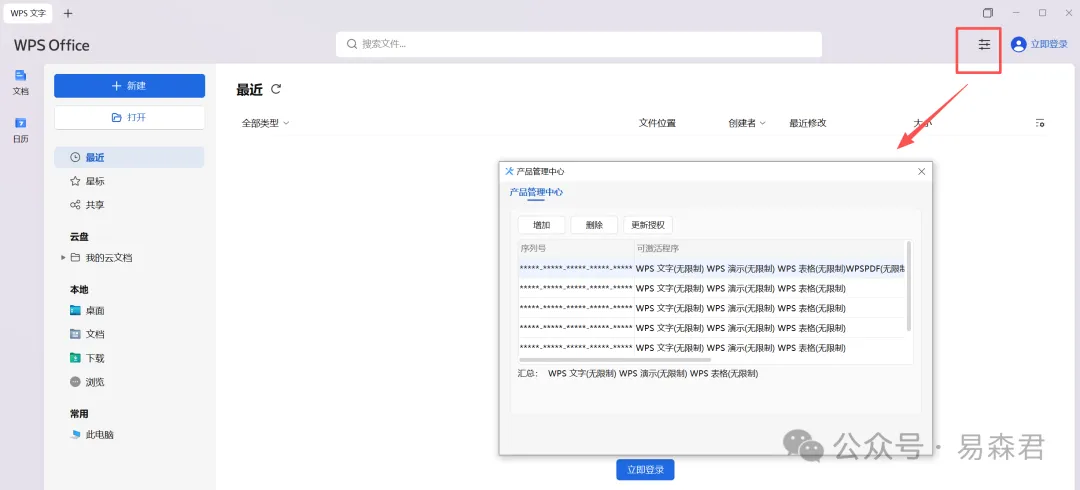Viewport: 1080px width, 490px height.
Task: Click the search files input field
Action: [x=579, y=44]
